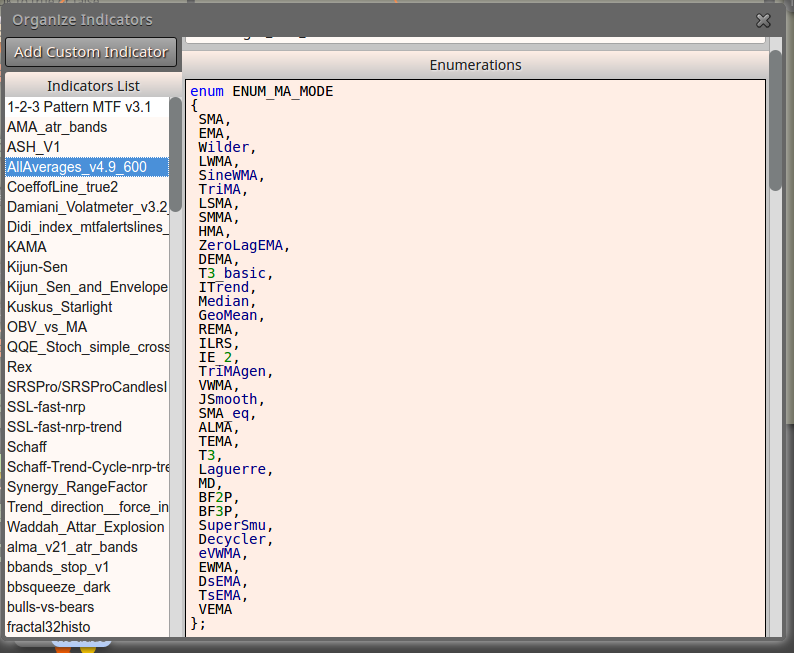Select SSL-fast-nrp indicator
This screenshot has height=653, width=794.
point(87,407)
